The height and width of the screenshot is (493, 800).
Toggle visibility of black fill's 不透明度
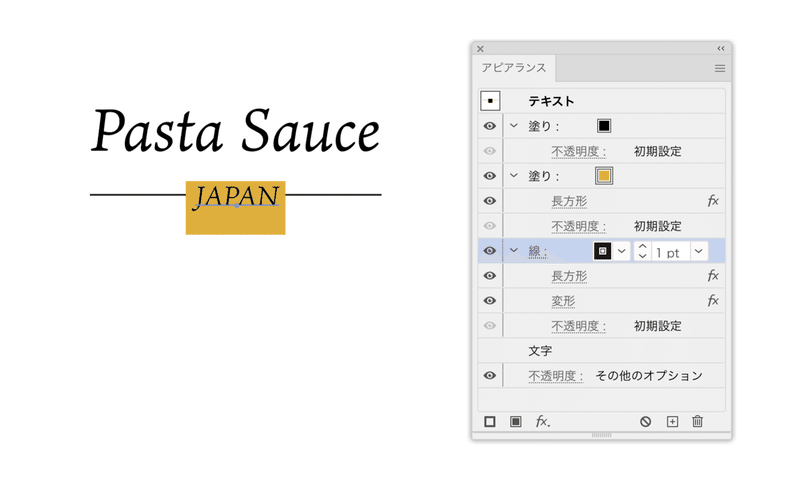click(490, 151)
